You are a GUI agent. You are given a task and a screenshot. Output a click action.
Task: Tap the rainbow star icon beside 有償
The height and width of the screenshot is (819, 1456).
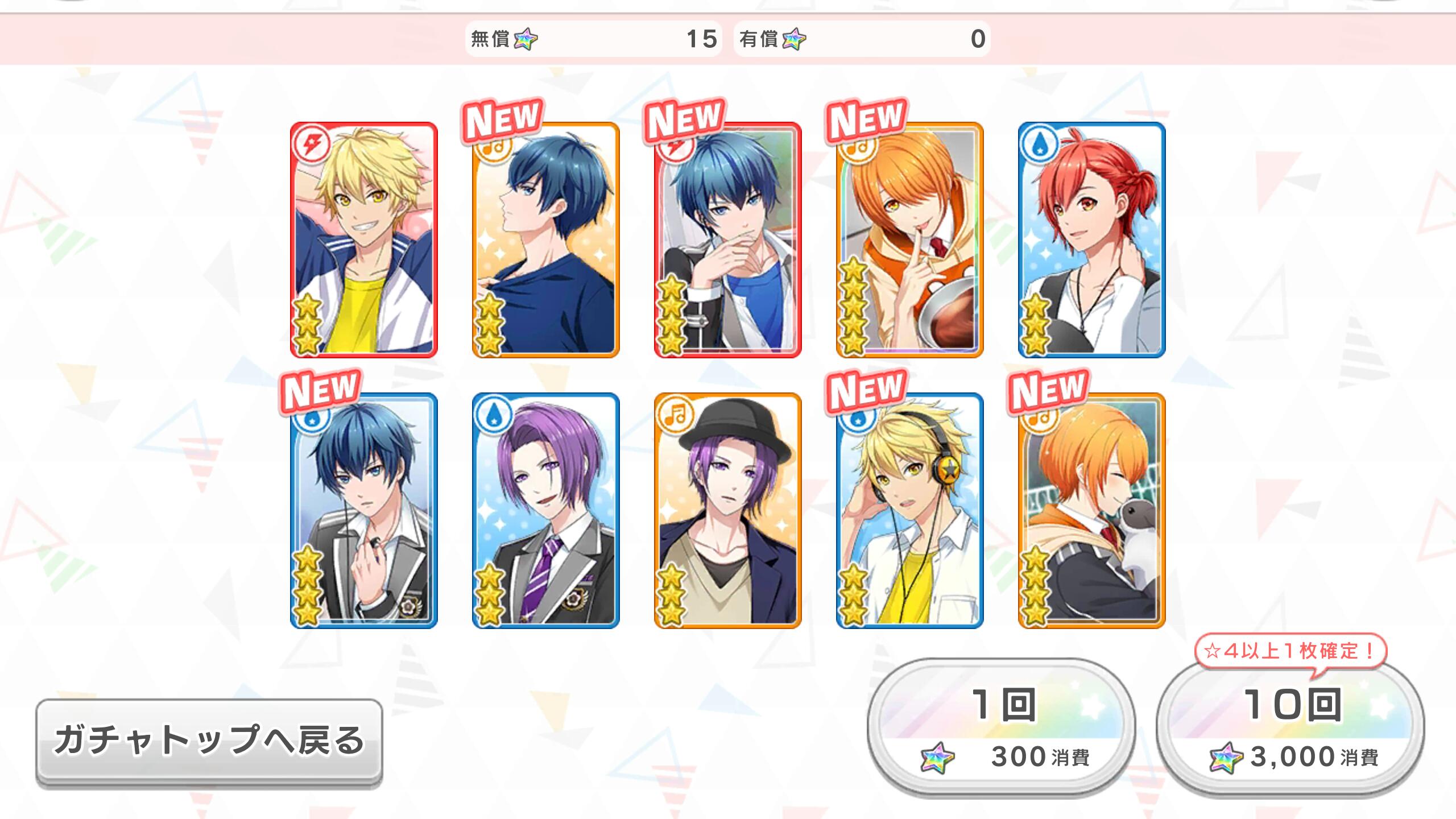click(x=795, y=39)
